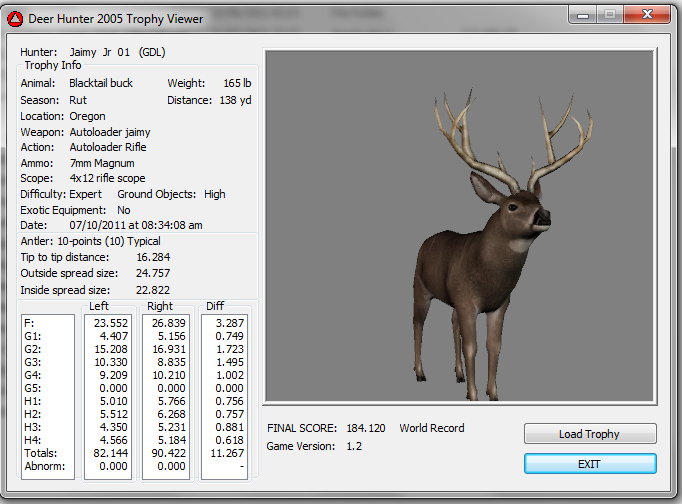Minimize the Trophy Viewer window
The image size is (682, 504).
(x=585, y=16)
